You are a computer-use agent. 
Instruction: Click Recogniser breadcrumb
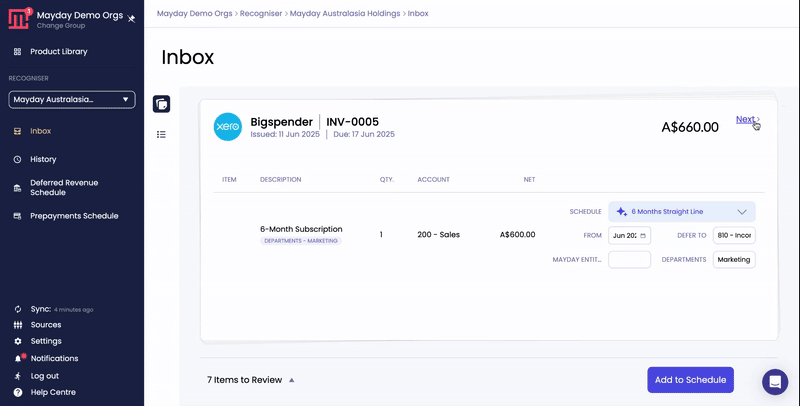pyautogui.click(x=261, y=13)
